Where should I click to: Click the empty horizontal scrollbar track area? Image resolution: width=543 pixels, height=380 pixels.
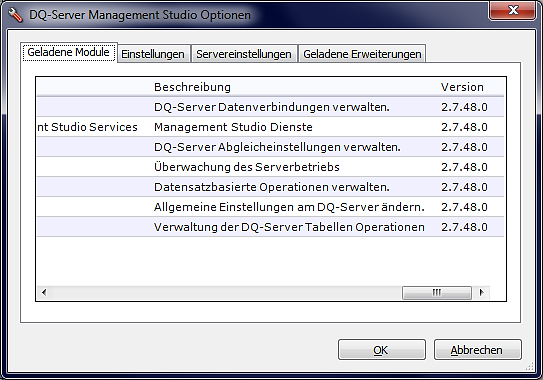pos(226,292)
